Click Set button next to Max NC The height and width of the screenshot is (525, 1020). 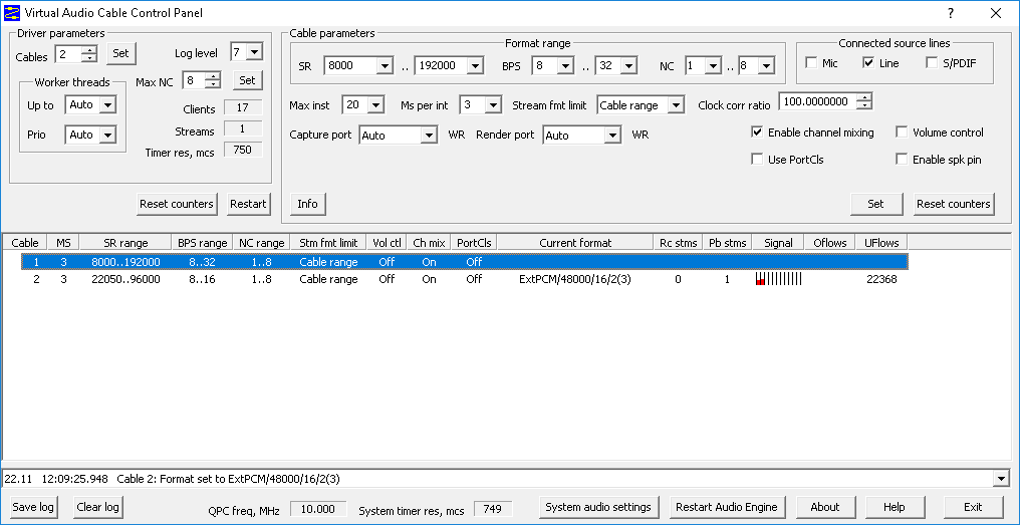pyautogui.click(x=247, y=80)
